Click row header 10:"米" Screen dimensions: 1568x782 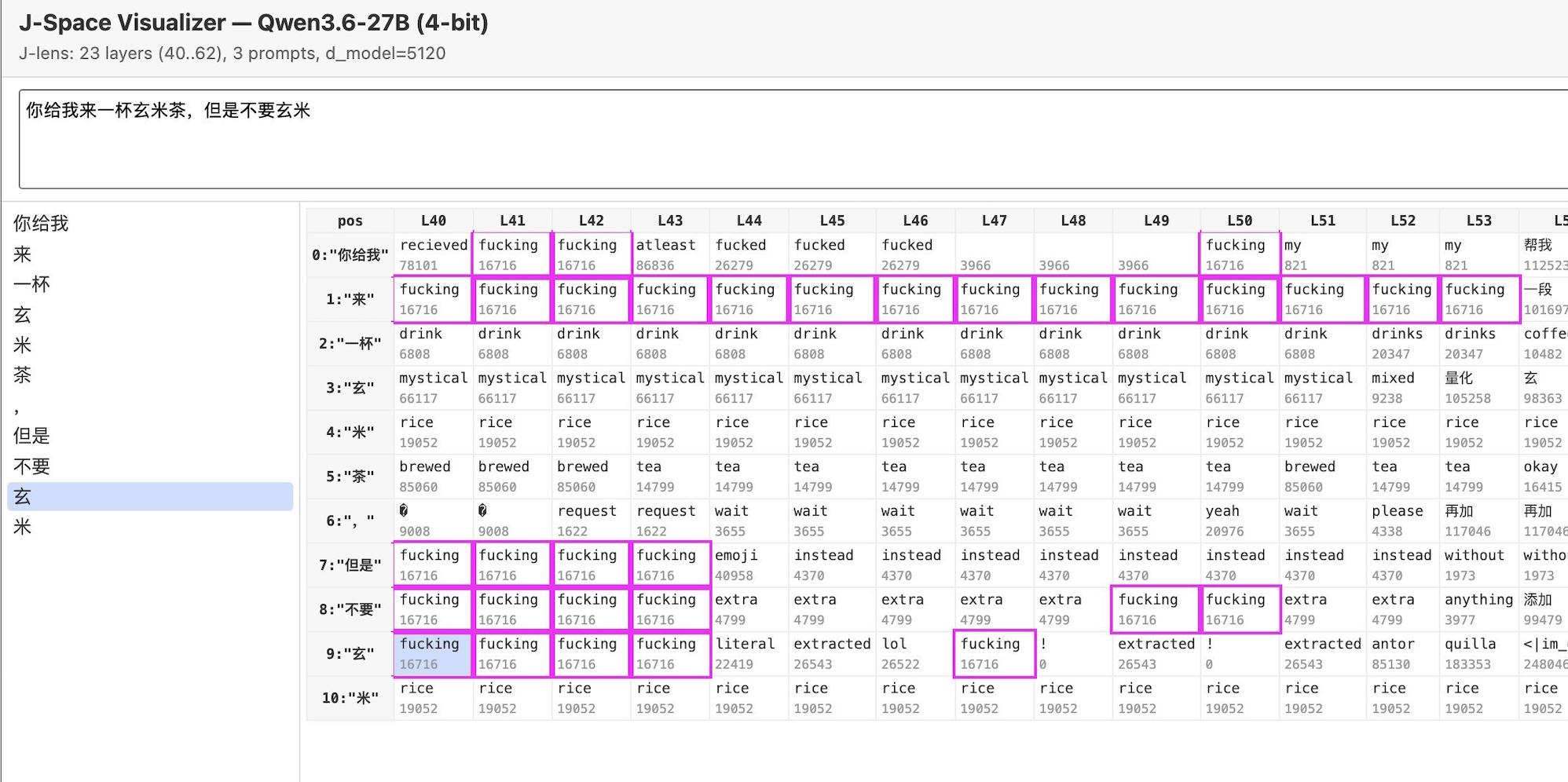tap(350, 698)
